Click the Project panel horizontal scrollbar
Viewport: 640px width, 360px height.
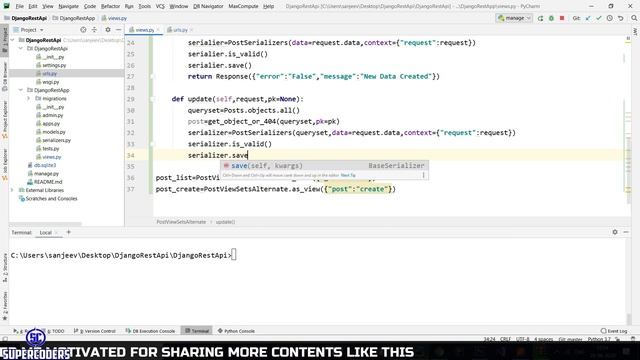pyautogui.click(x=46, y=224)
